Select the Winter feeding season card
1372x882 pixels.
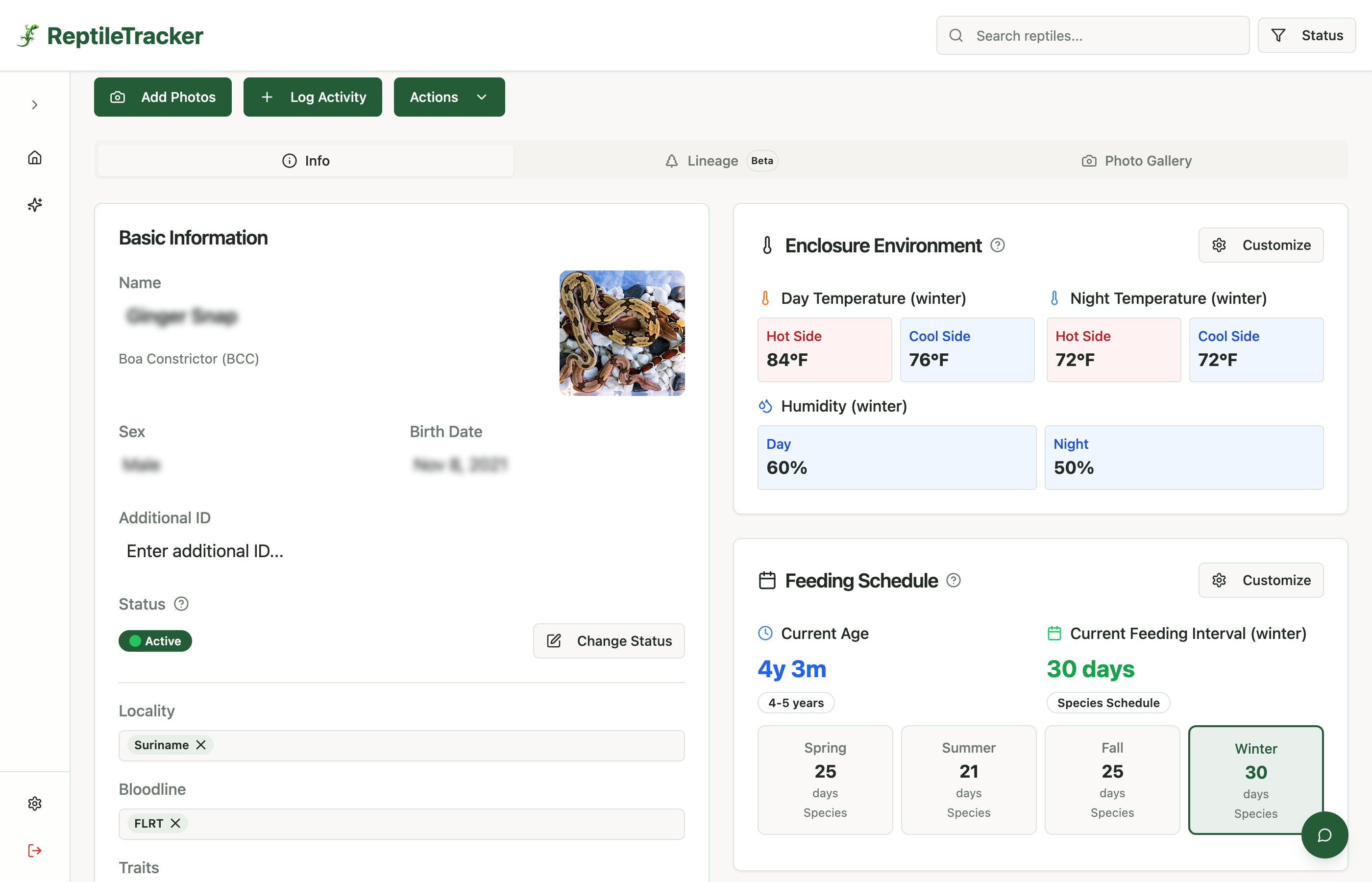1255,780
